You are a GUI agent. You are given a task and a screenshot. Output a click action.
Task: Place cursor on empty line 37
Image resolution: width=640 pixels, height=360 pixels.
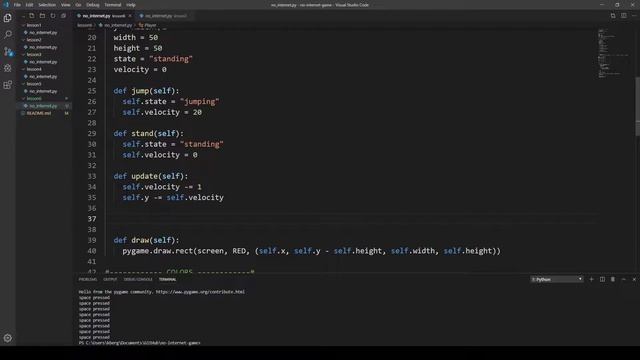[x=351, y=219]
